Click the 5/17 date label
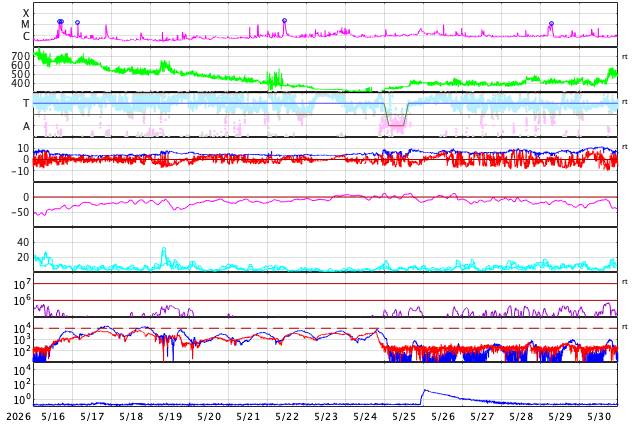This screenshot has height=424, width=634. (92, 417)
